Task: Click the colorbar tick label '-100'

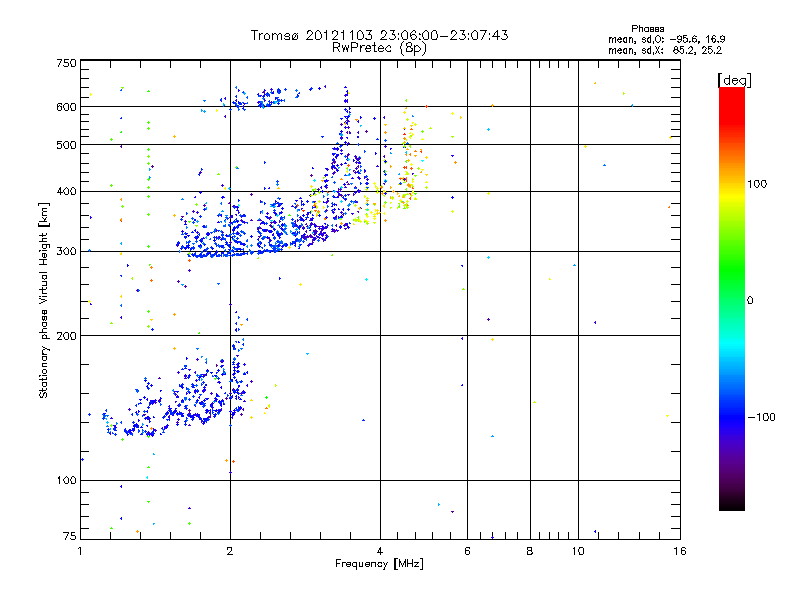Action: click(762, 417)
